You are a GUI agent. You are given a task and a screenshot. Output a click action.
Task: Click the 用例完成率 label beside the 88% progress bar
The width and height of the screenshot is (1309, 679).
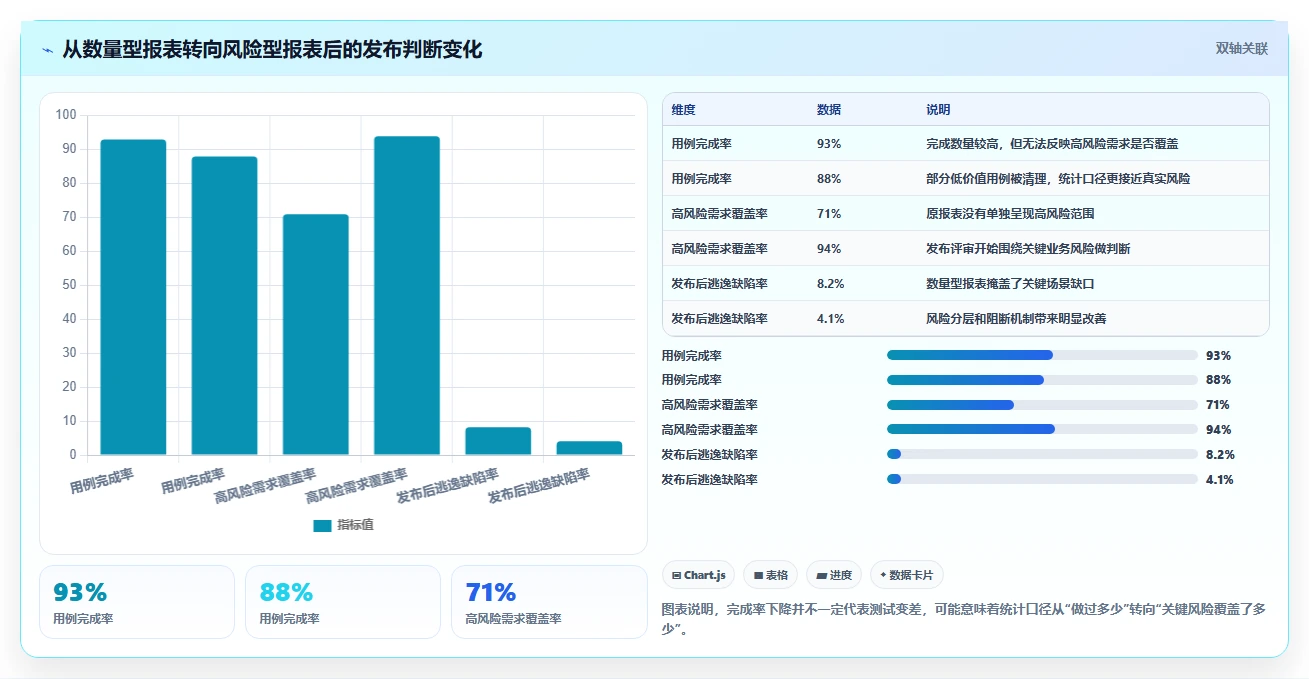point(692,380)
